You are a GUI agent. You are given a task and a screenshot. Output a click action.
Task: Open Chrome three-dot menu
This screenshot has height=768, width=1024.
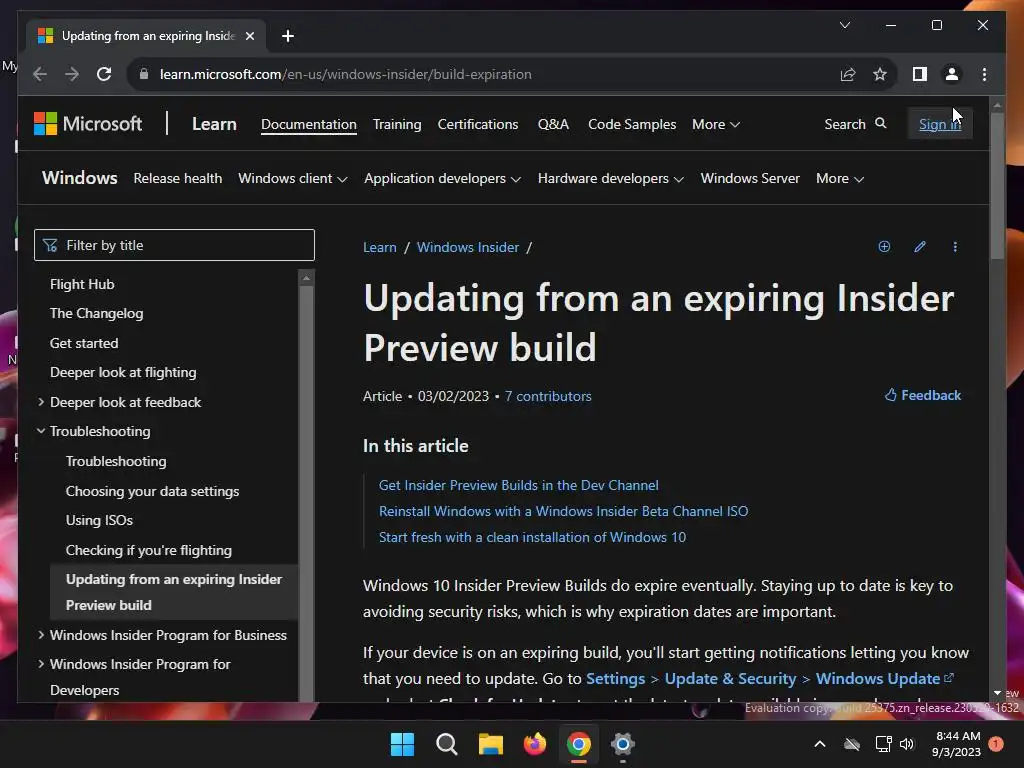pyautogui.click(x=984, y=74)
